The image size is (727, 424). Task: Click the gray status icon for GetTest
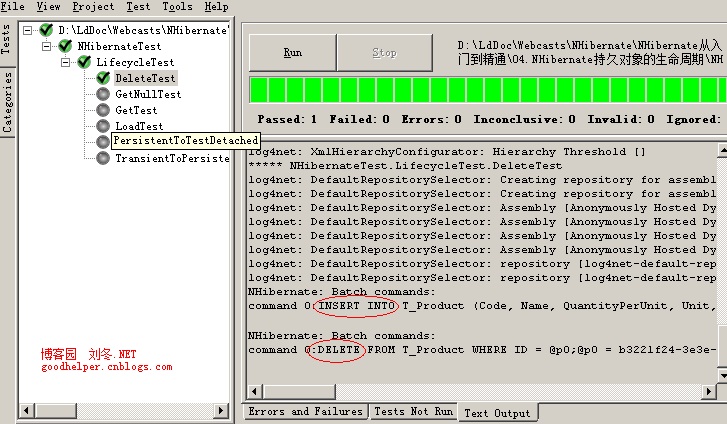[103, 110]
